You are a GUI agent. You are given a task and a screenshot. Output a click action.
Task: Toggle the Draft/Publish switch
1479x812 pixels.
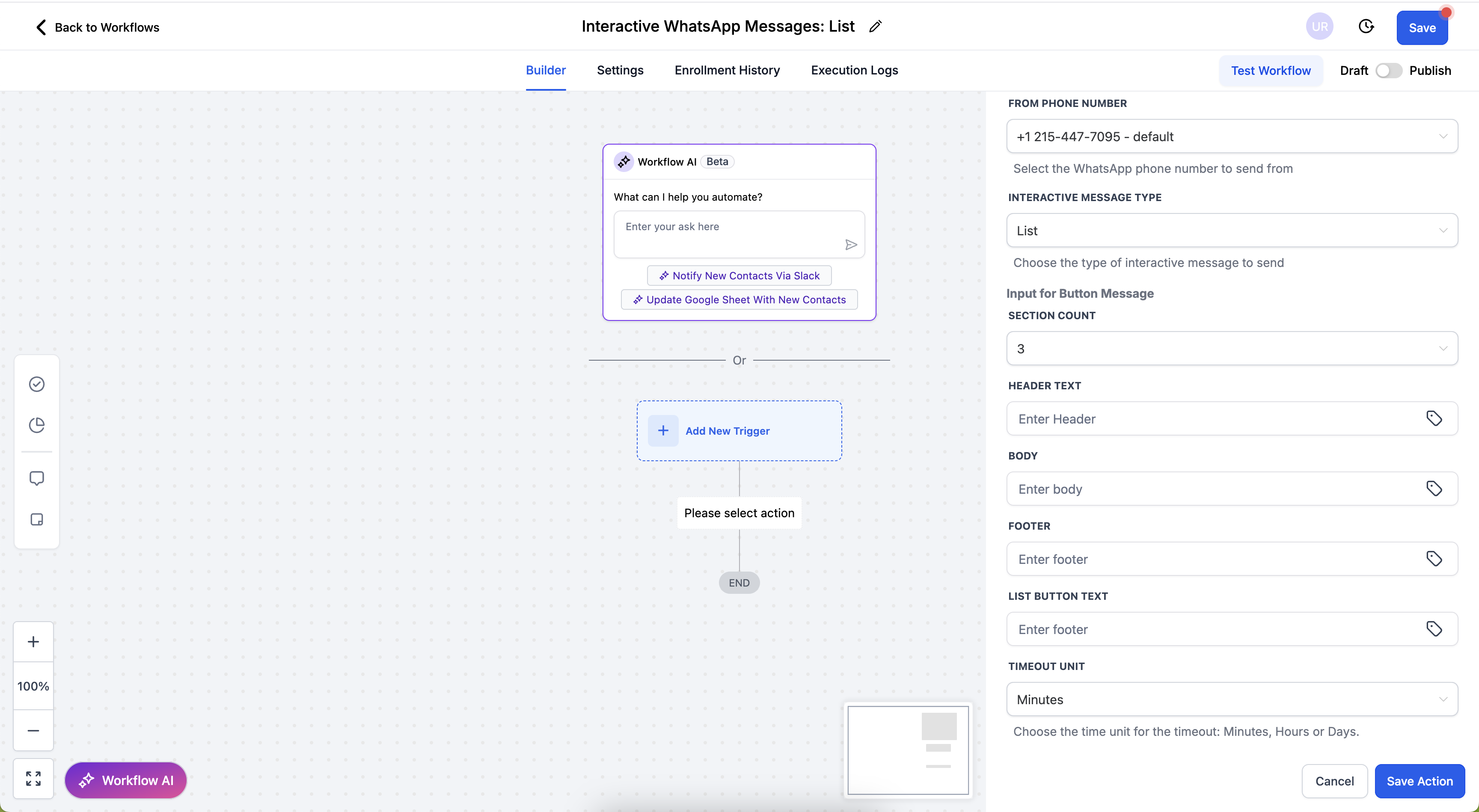[1388, 71]
